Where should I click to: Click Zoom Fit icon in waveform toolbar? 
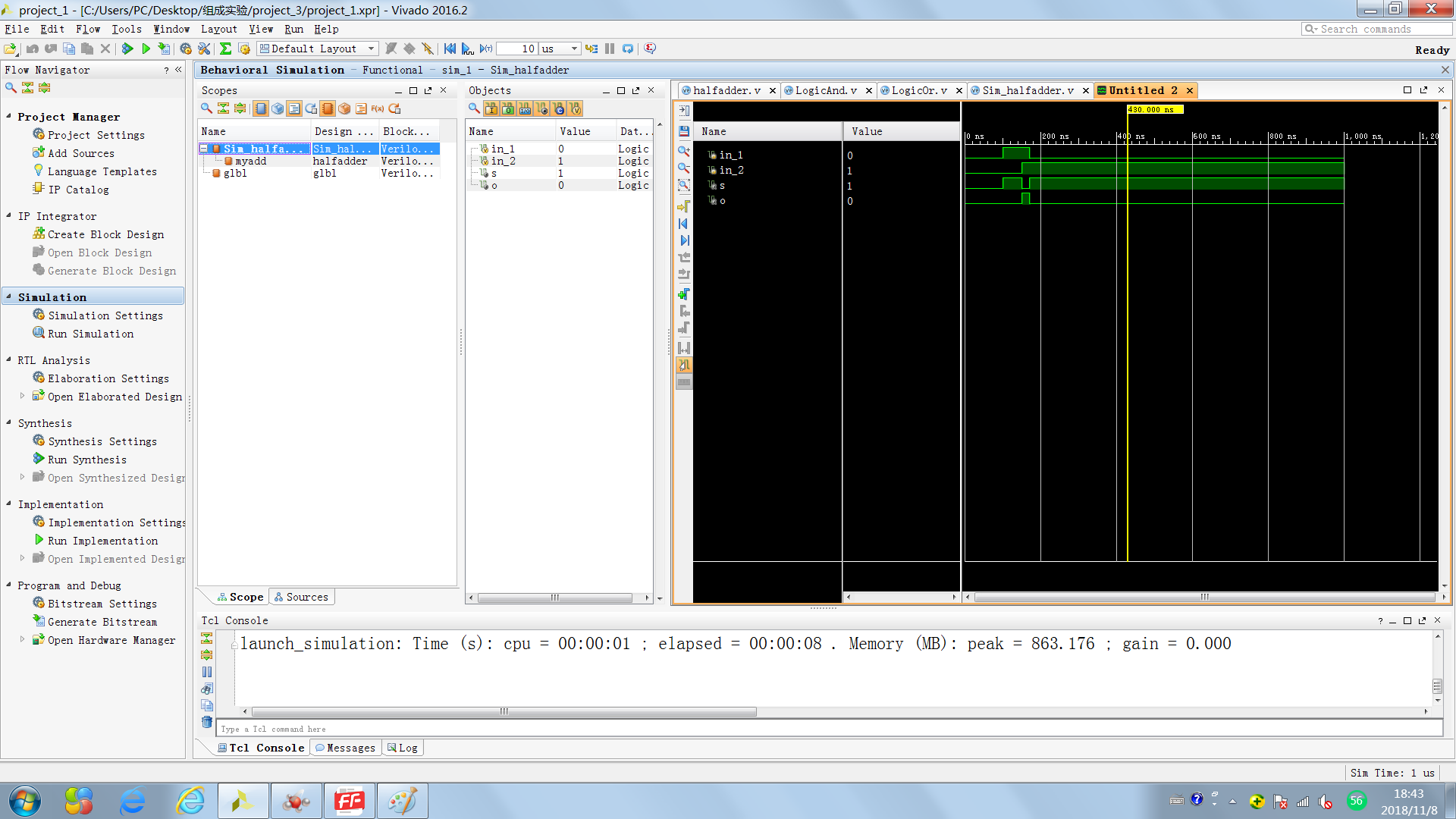[x=683, y=185]
